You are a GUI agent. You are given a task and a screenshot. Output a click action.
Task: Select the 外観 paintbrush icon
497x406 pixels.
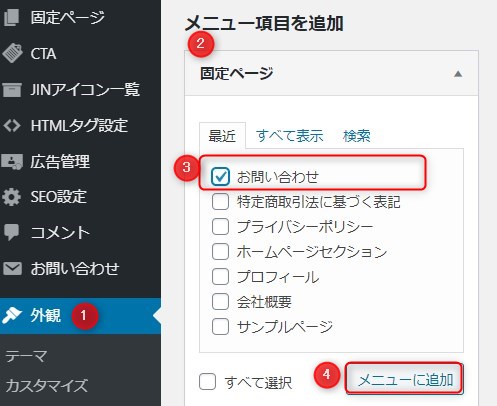point(12,315)
